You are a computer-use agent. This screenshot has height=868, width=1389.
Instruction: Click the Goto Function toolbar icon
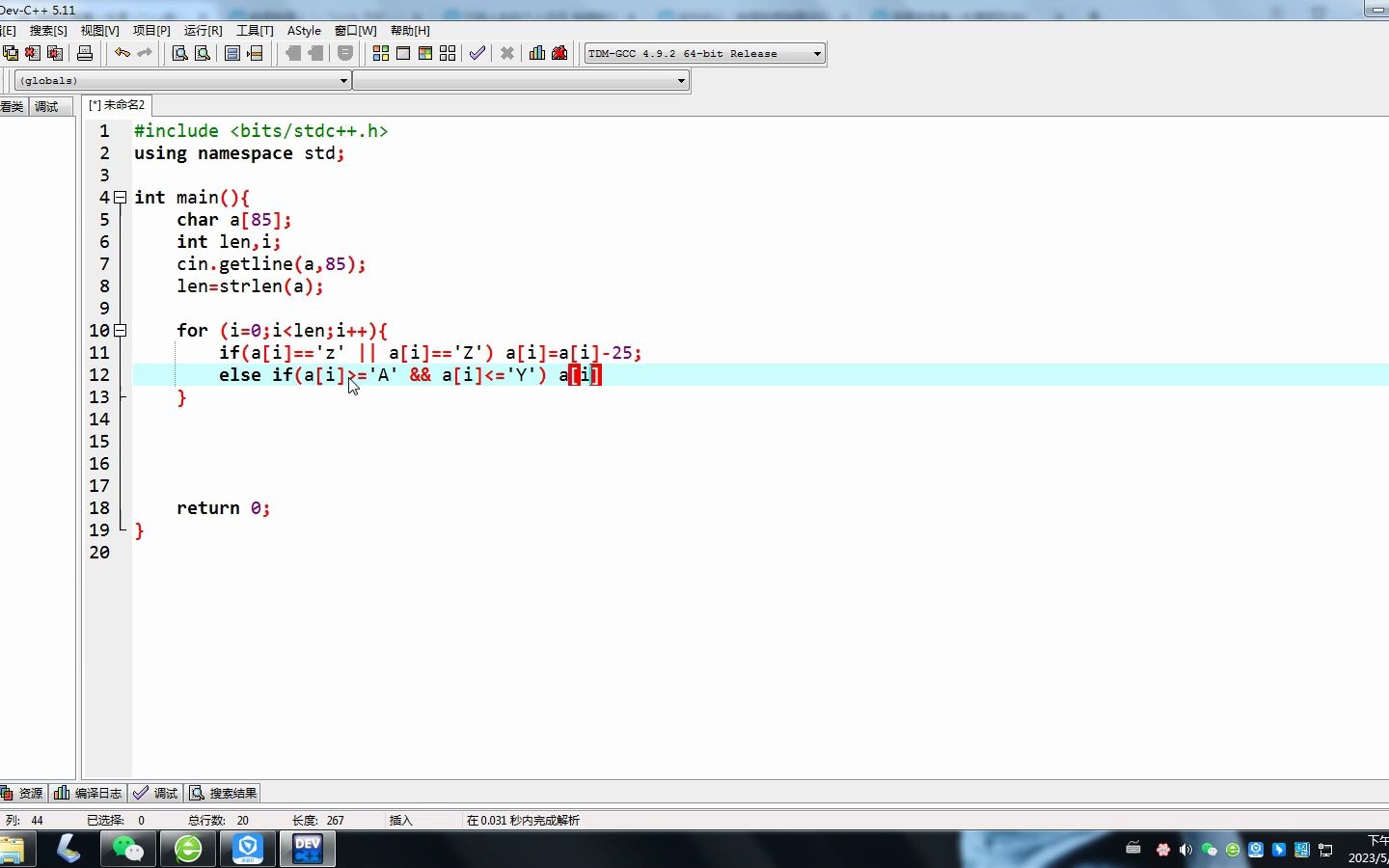pyautogui.click(x=232, y=53)
